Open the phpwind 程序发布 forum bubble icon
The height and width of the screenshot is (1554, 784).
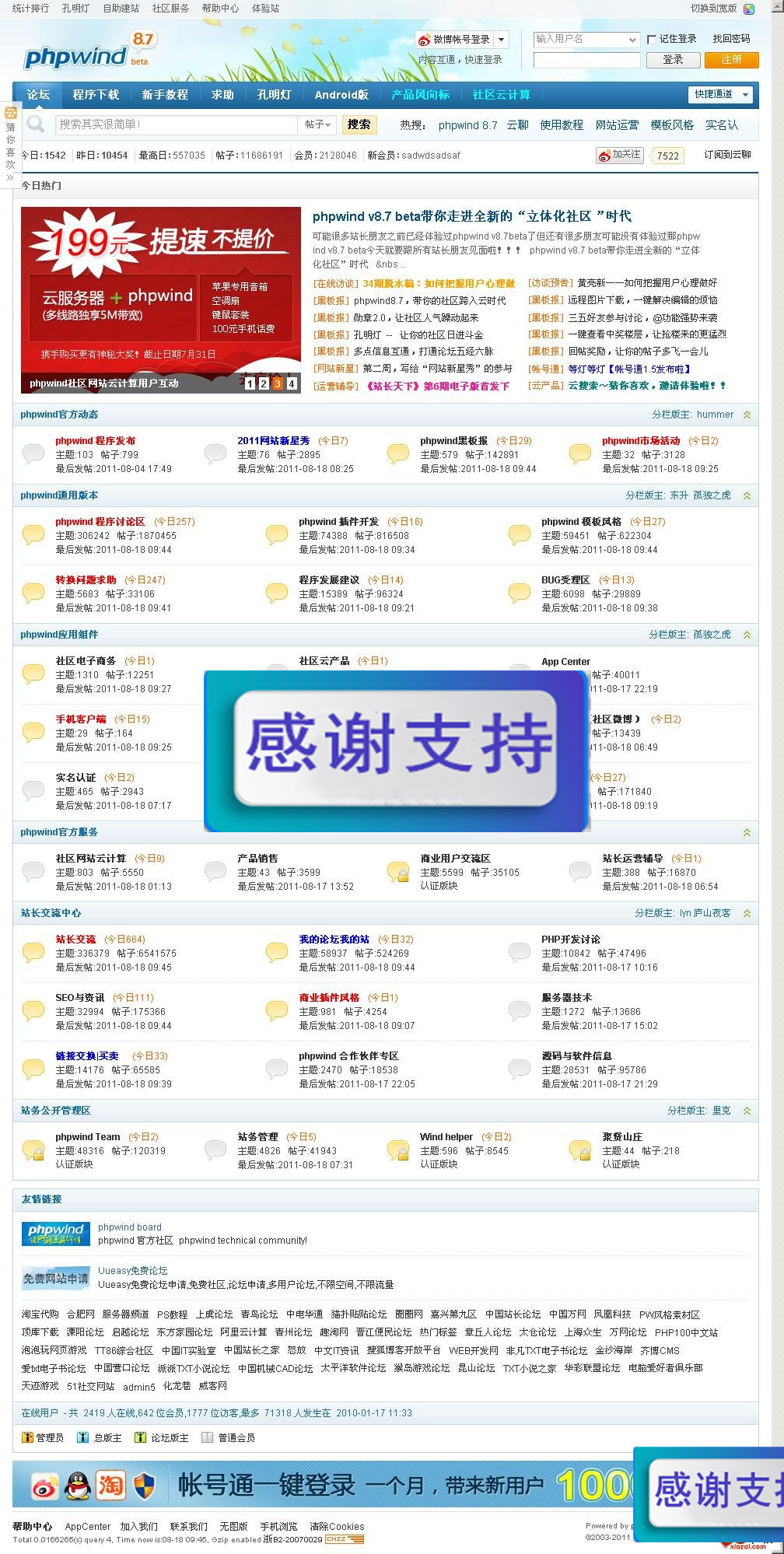coord(33,453)
